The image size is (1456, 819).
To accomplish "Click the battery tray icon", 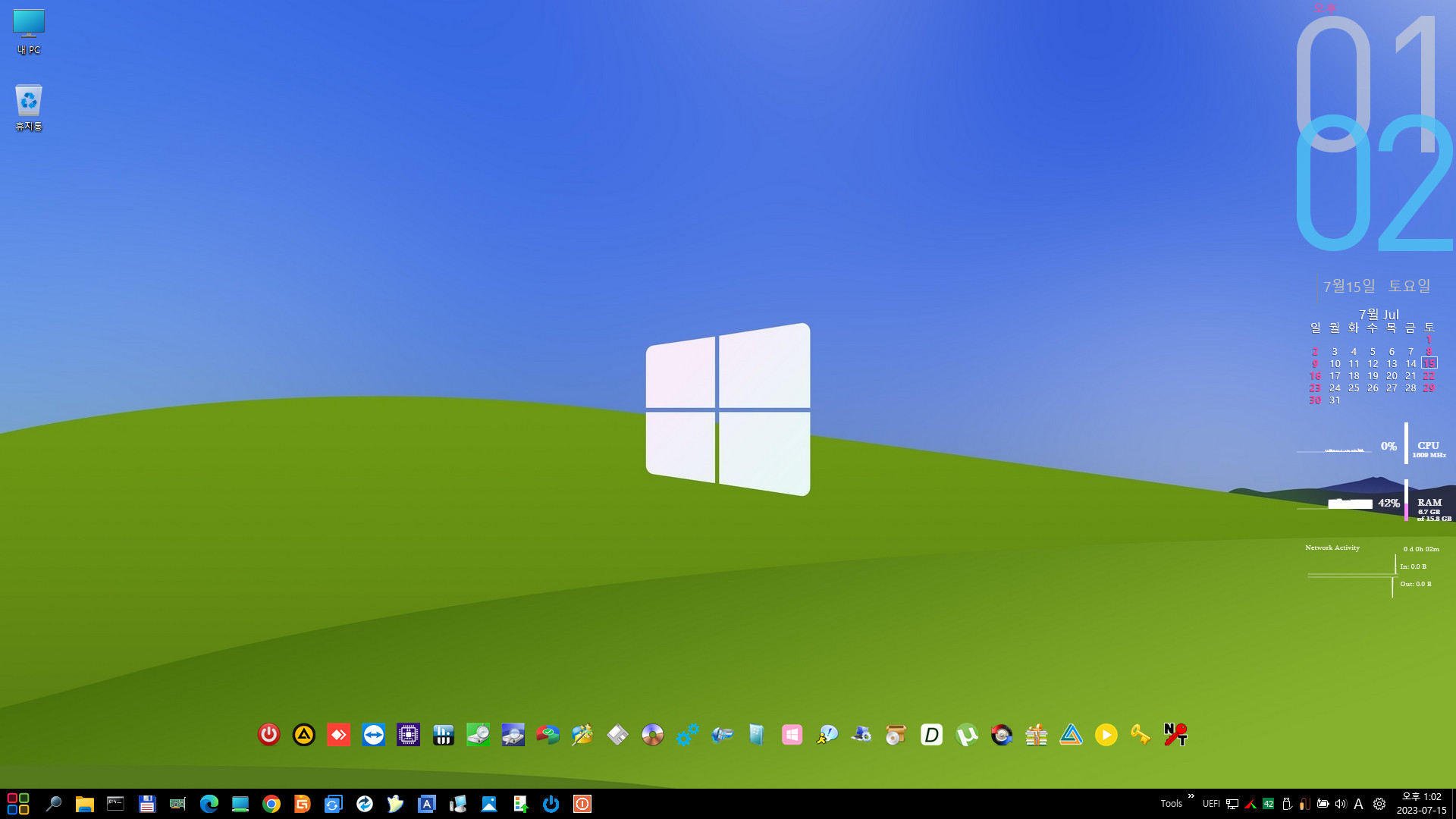I will point(1323,804).
